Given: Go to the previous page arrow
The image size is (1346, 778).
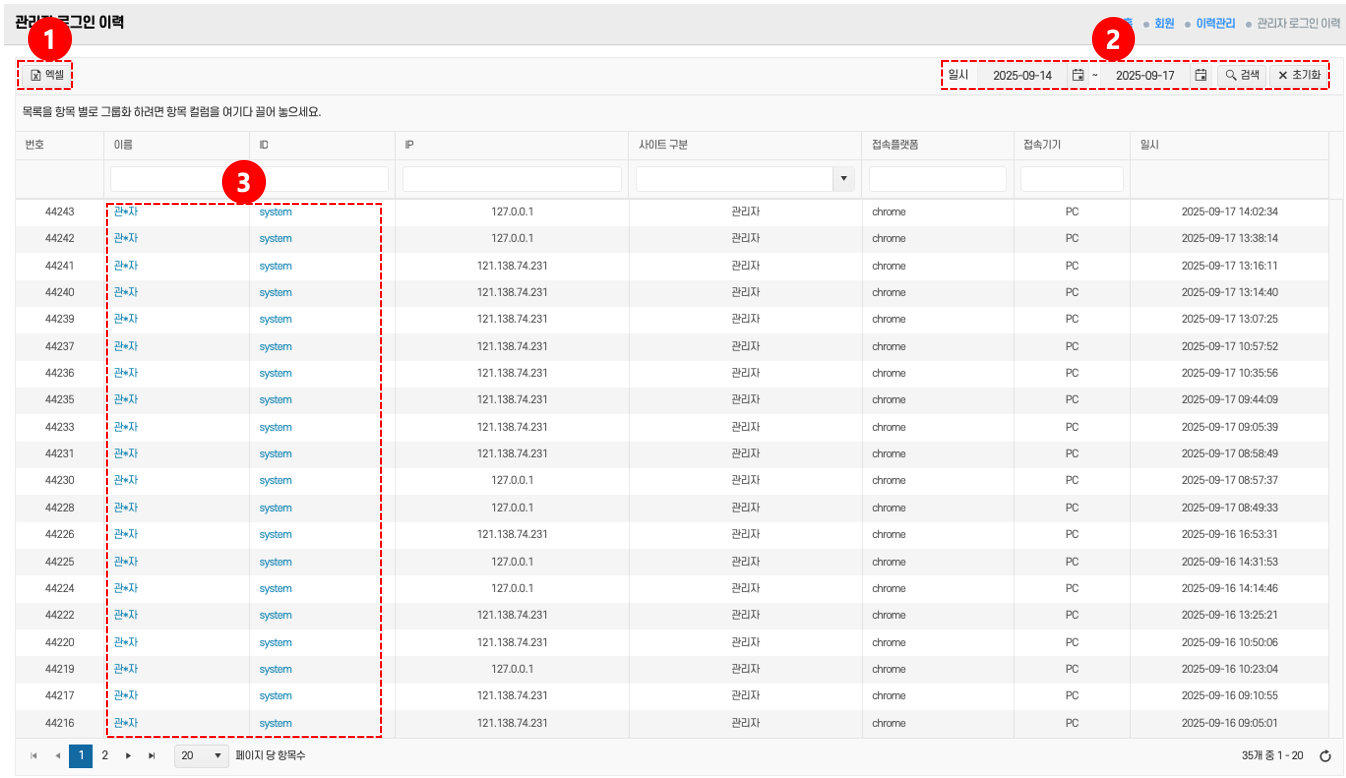Looking at the screenshot, I should click(x=57, y=756).
